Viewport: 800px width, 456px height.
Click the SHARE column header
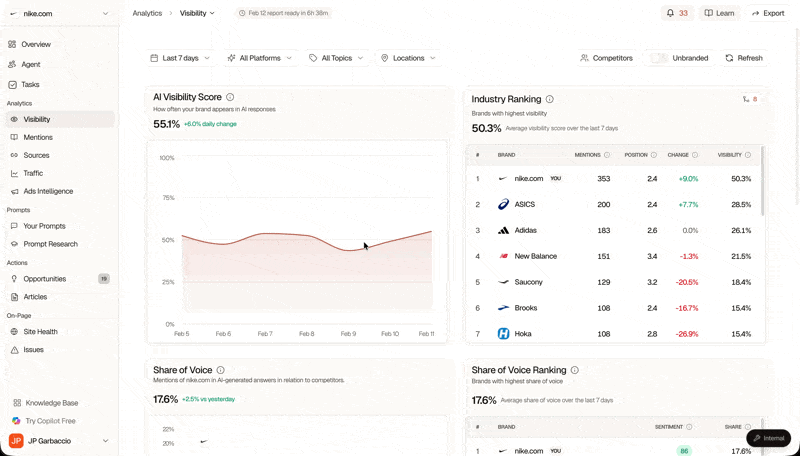pyautogui.click(x=733, y=427)
